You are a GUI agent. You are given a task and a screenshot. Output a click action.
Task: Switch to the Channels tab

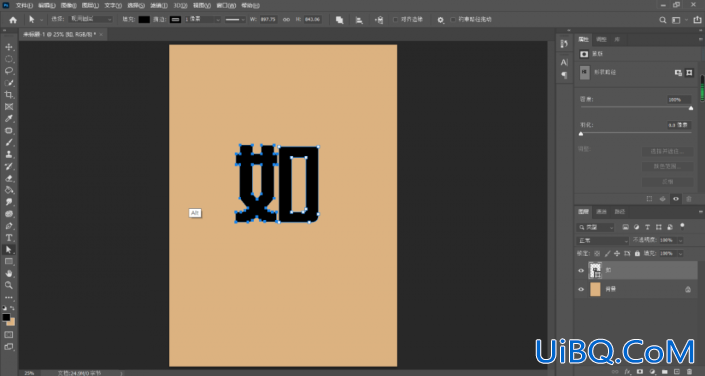coord(601,211)
